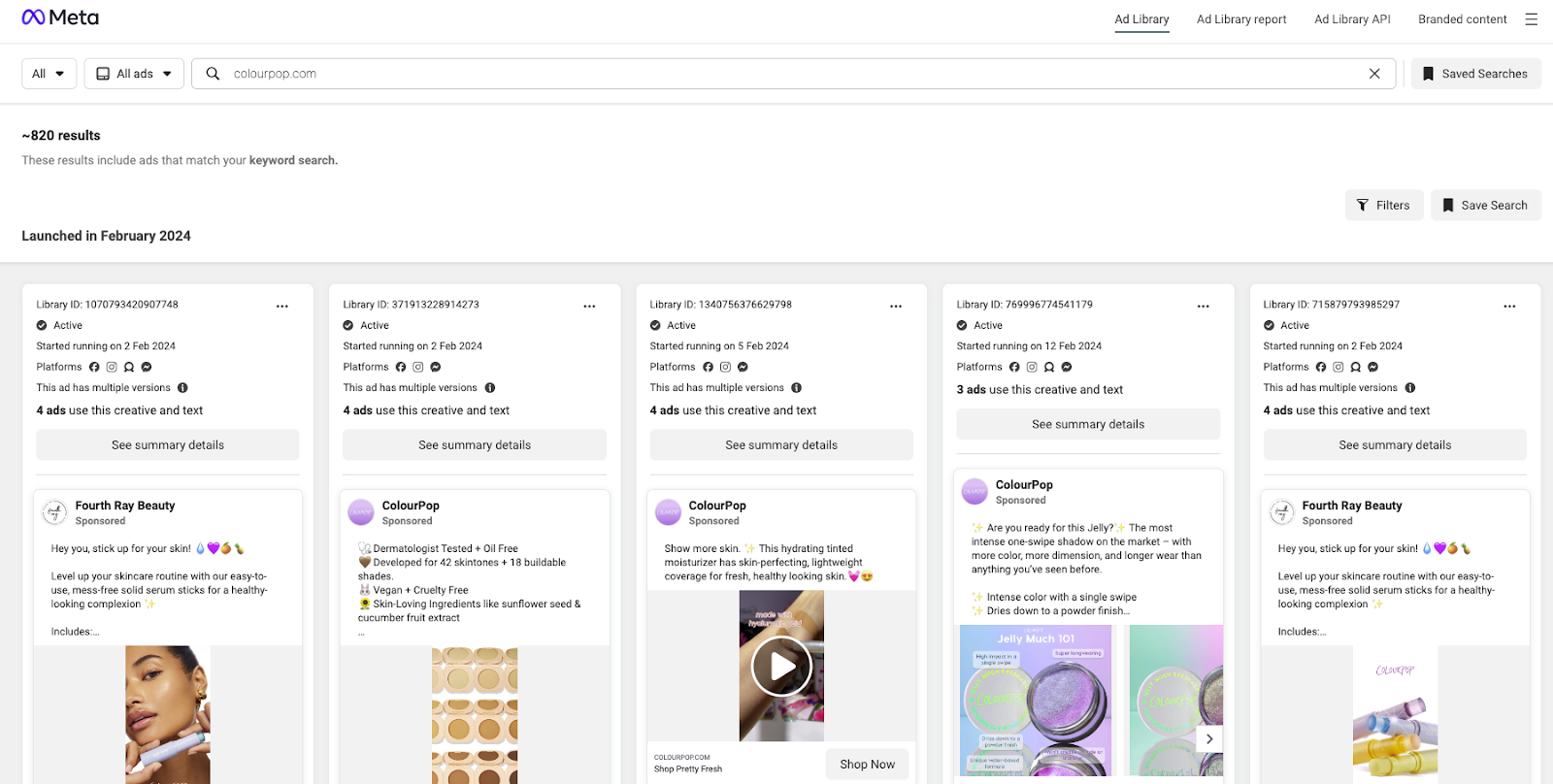This screenshot has width=1553, height=784.
Task: Focus the colourpop.com search field
Action: tap(793, 74)
